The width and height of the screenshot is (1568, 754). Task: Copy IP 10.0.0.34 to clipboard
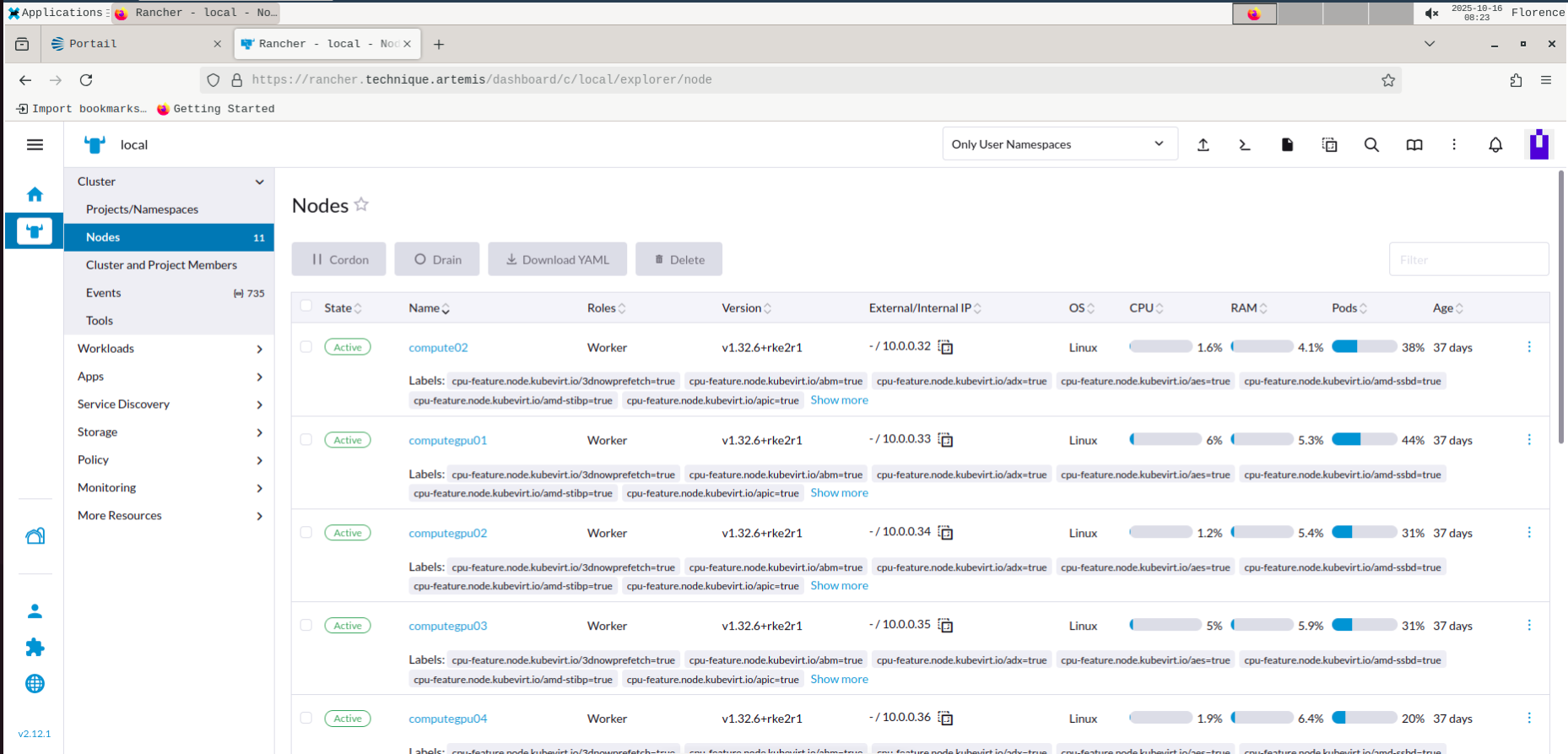click(x=946, y=533)
